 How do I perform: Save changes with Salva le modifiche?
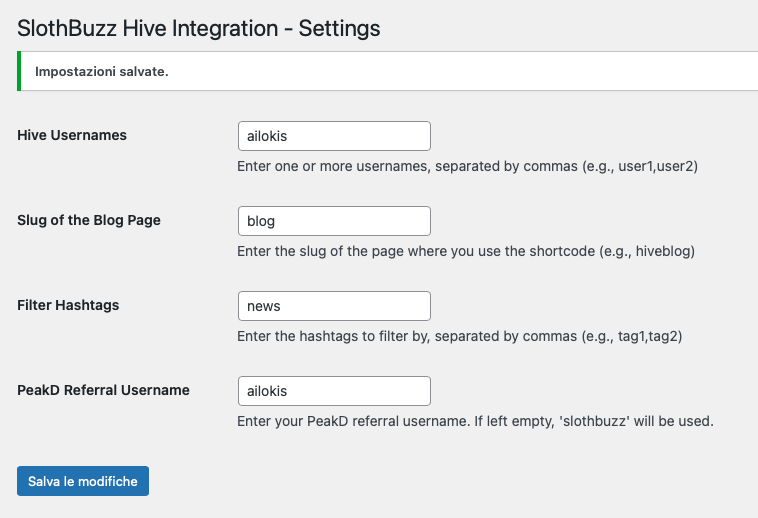(x=83, y=481)
